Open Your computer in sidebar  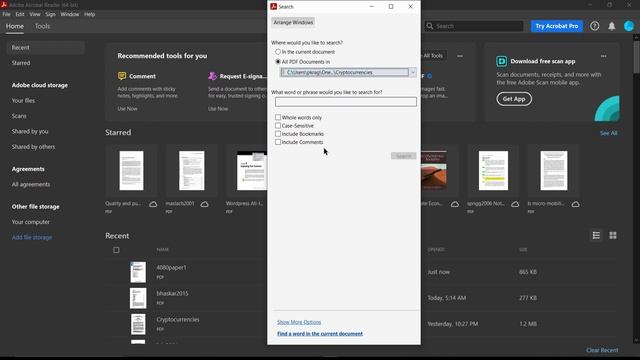click(31, 222)
